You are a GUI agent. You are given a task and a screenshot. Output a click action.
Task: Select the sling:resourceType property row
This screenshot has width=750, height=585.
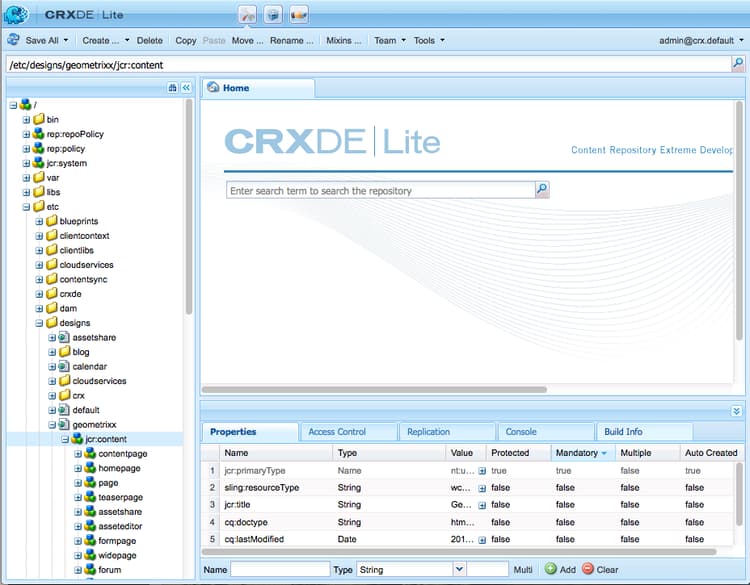467,487
